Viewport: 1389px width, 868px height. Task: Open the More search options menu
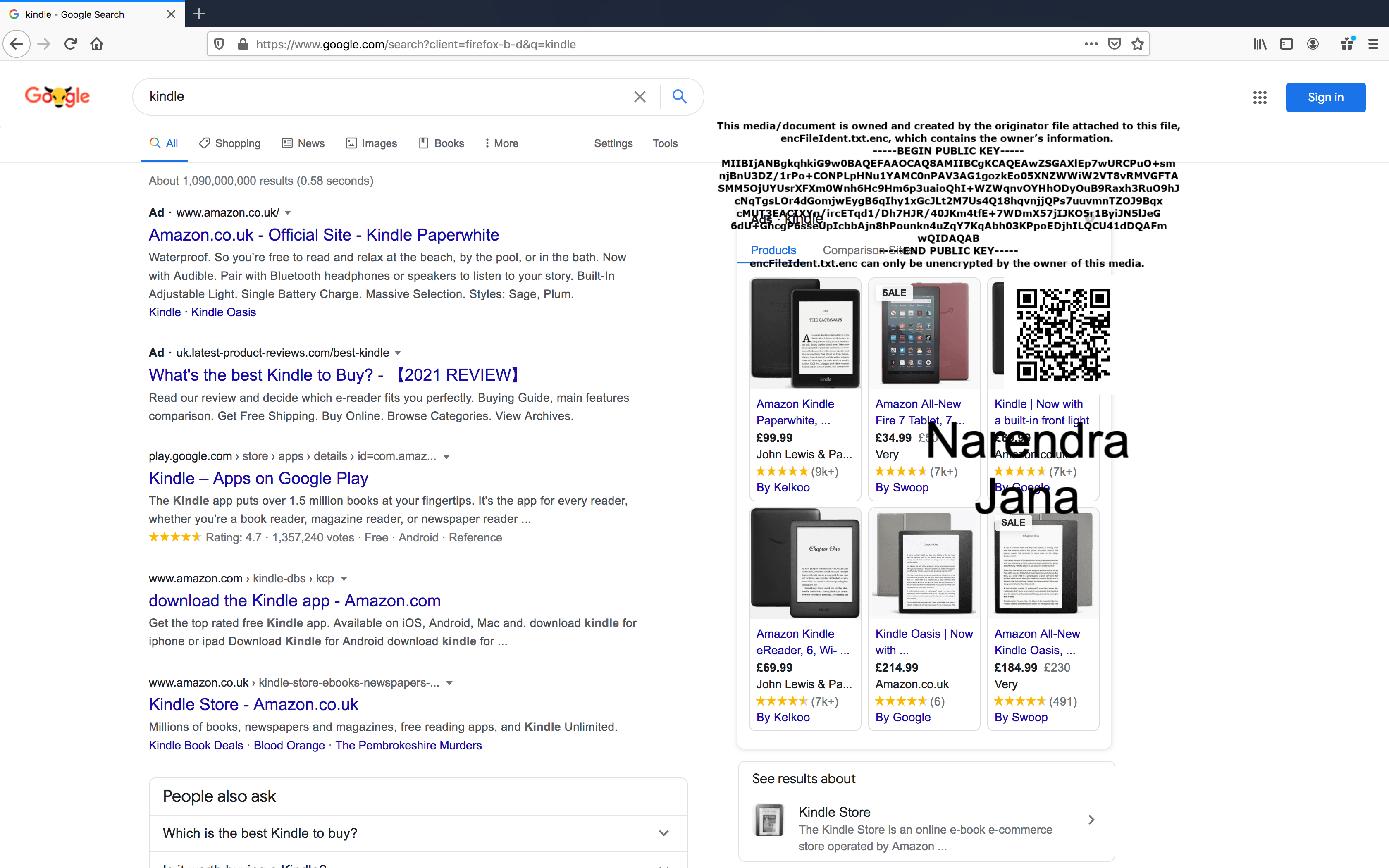click(501, 143)
